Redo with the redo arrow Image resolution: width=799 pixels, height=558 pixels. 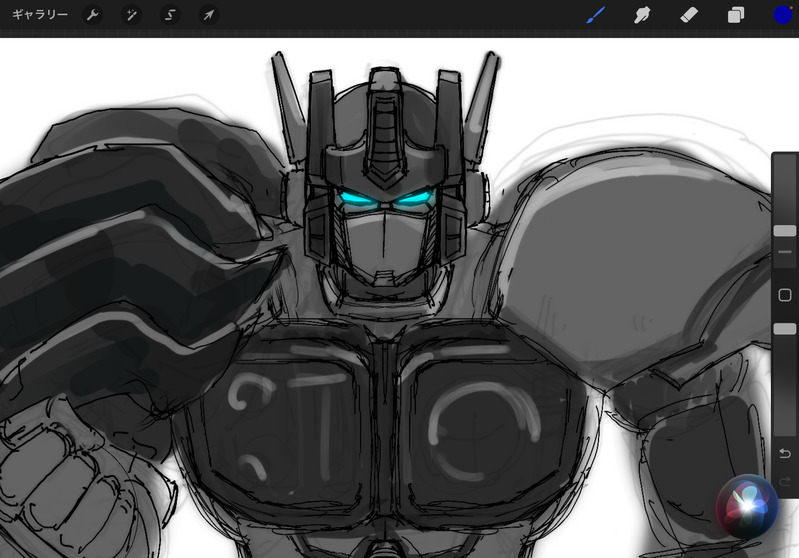pos(785,481)
